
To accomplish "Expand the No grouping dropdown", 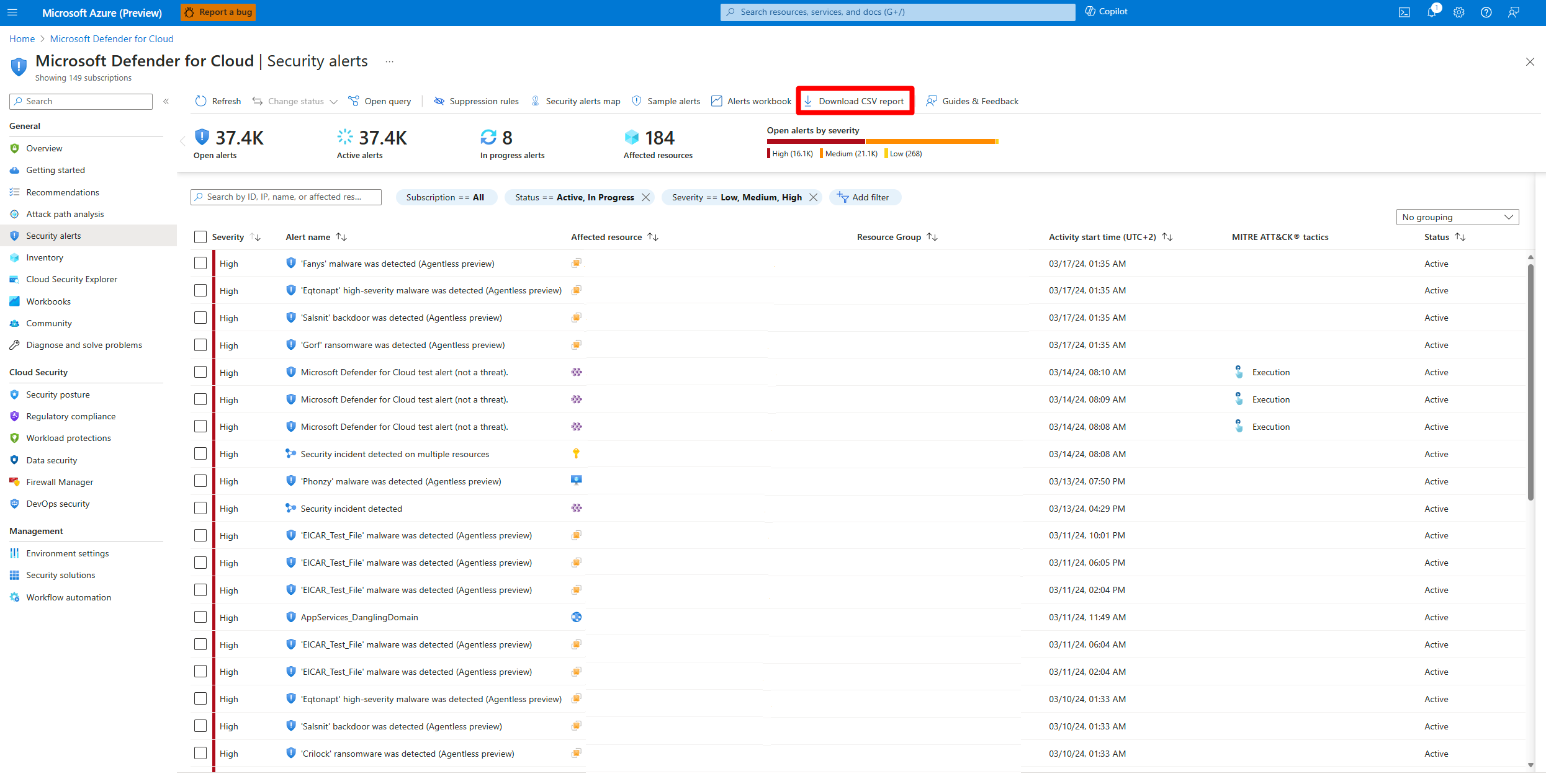I will coord(1457,217).
